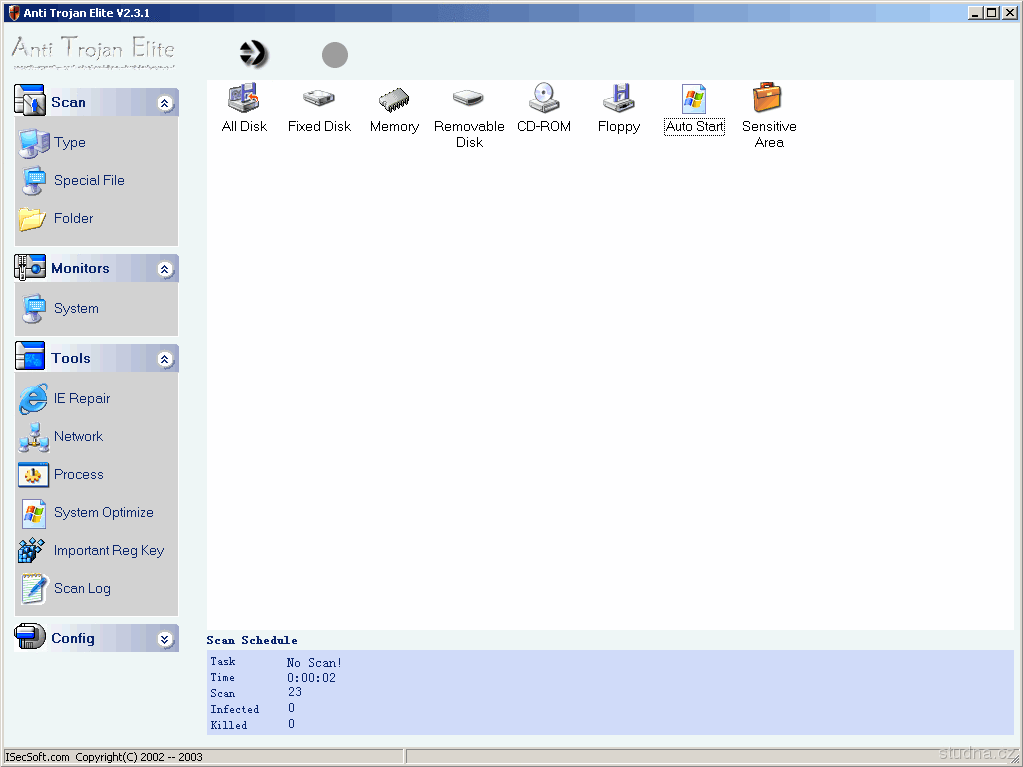Image resolution: width=1023 pixels, height=767 pixels.
Task: Click the System Optimize label
Action: coord(104,513)
